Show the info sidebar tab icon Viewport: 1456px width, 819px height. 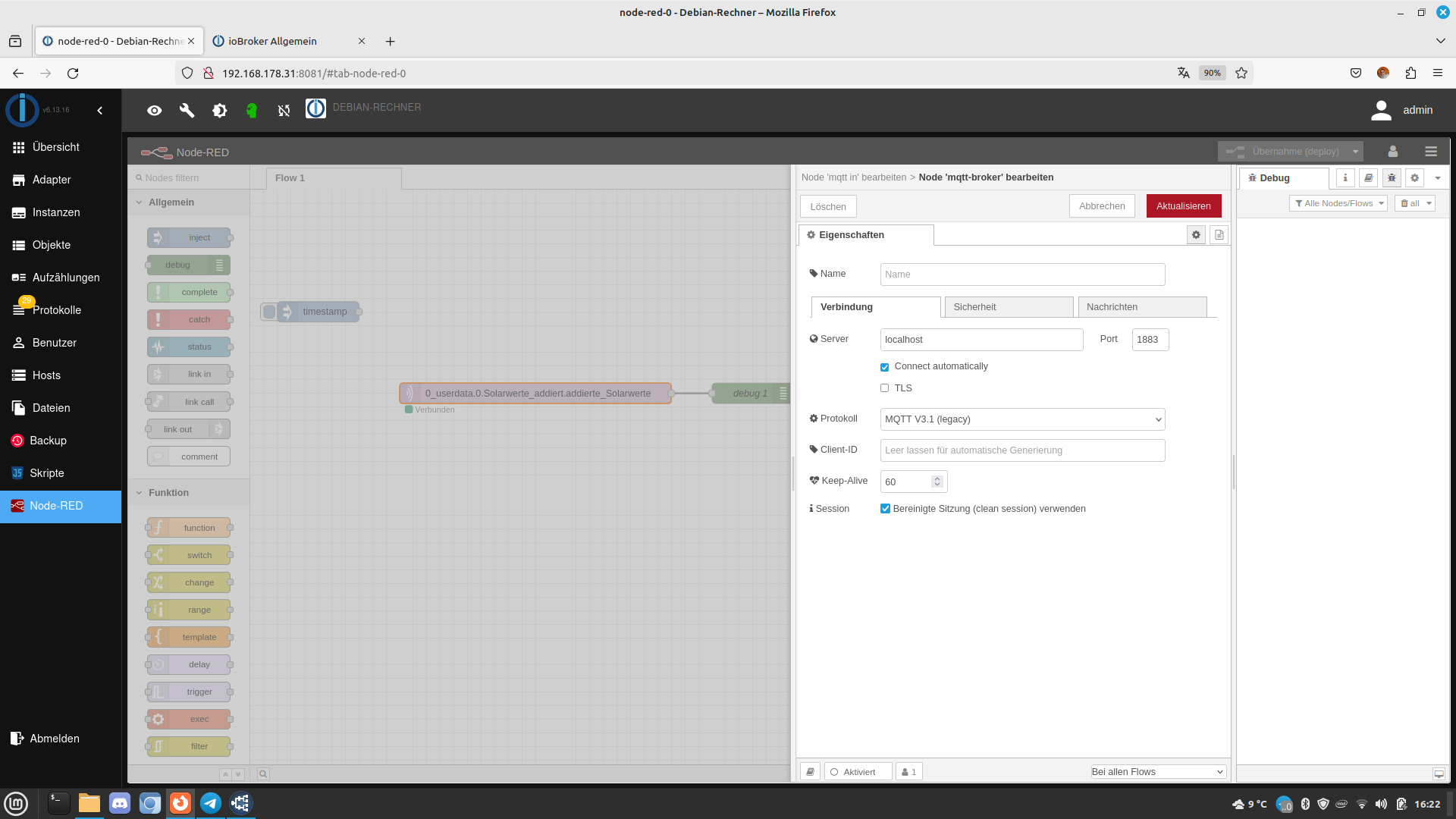(1345, 178)
